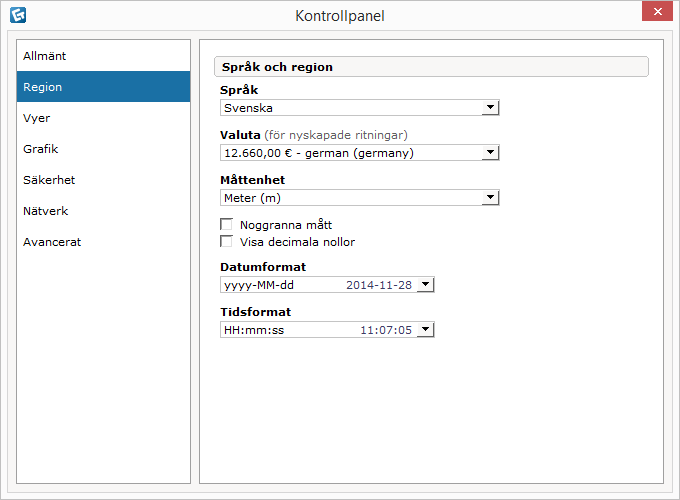
Task: Toggle the Visa decimala nollor checkbox
Action: coord(226,242)
